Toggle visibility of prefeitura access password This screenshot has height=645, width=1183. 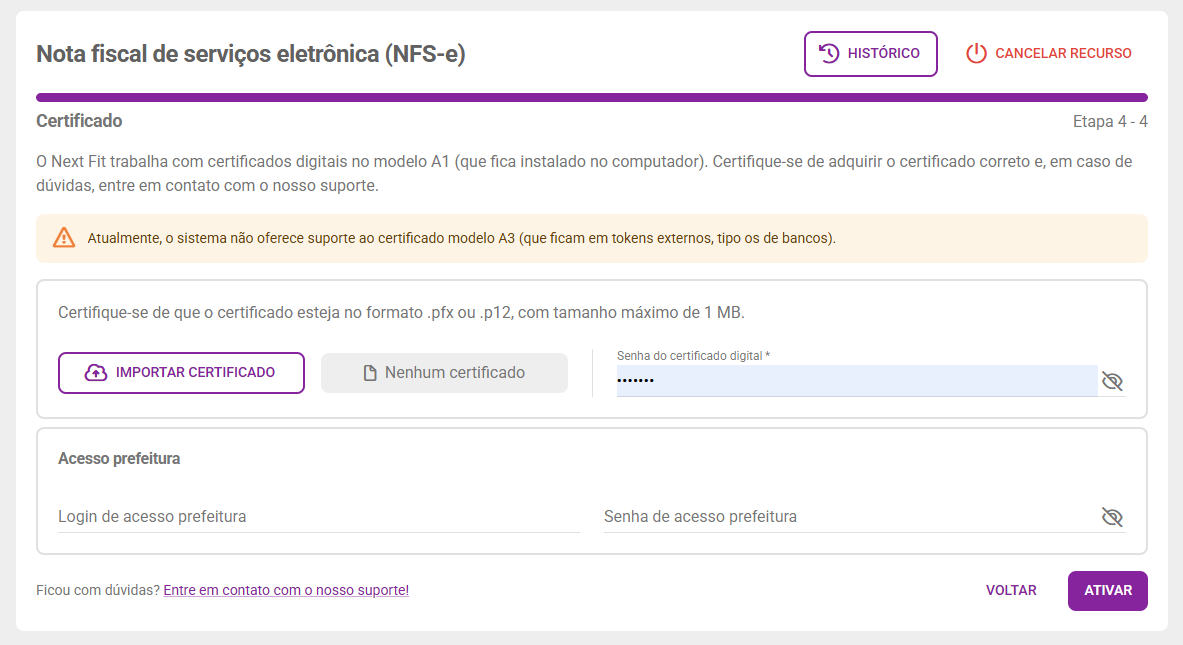(x=1112, y=517)
